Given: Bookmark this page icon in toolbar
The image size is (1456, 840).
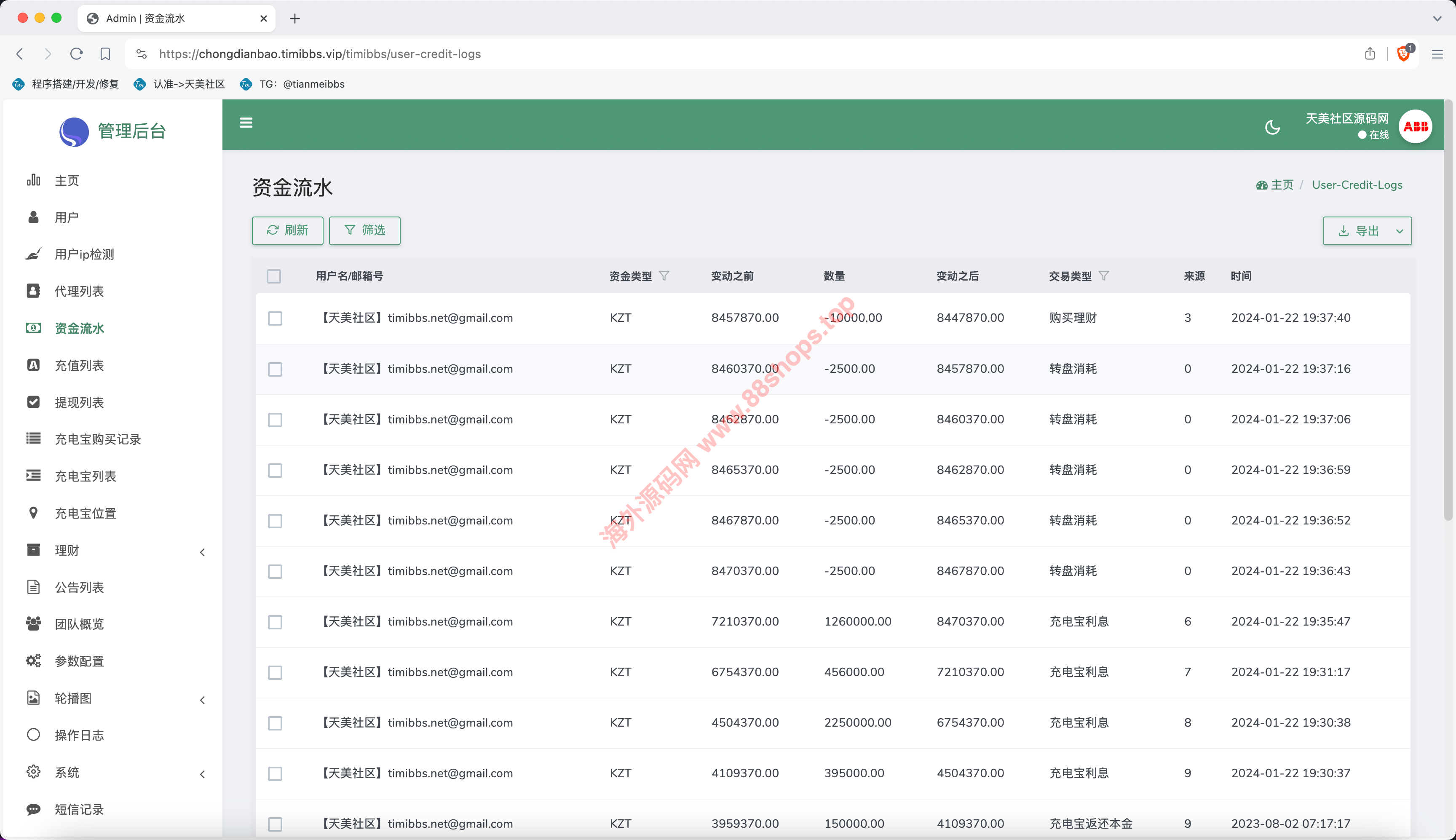Looking at the screenshot, I should 105,54.
